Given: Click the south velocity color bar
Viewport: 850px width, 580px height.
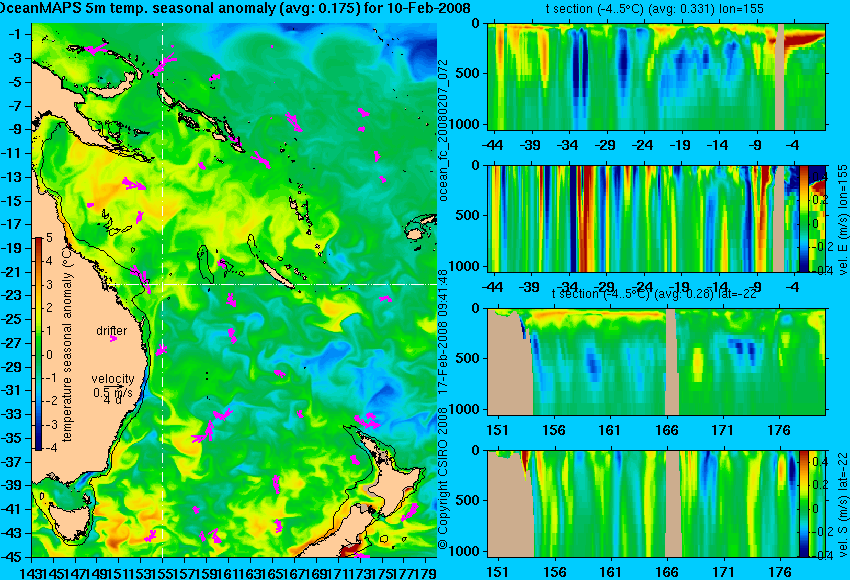Looking at the screenshot, I should click(804, 504).
